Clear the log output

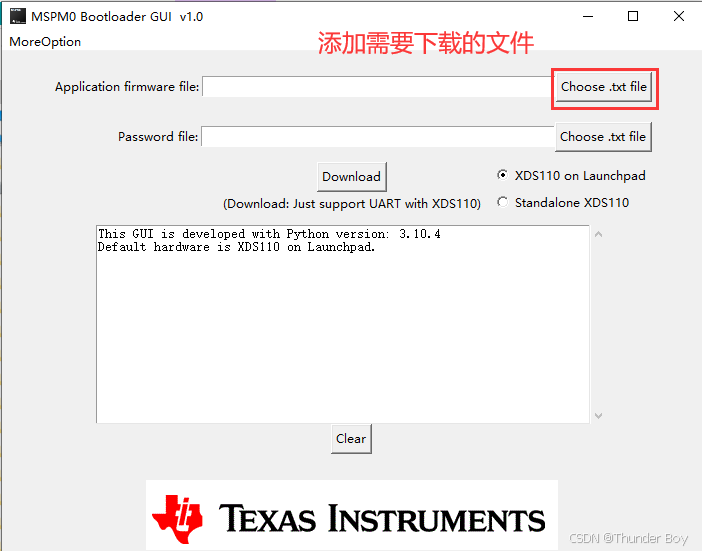point(351,439)
